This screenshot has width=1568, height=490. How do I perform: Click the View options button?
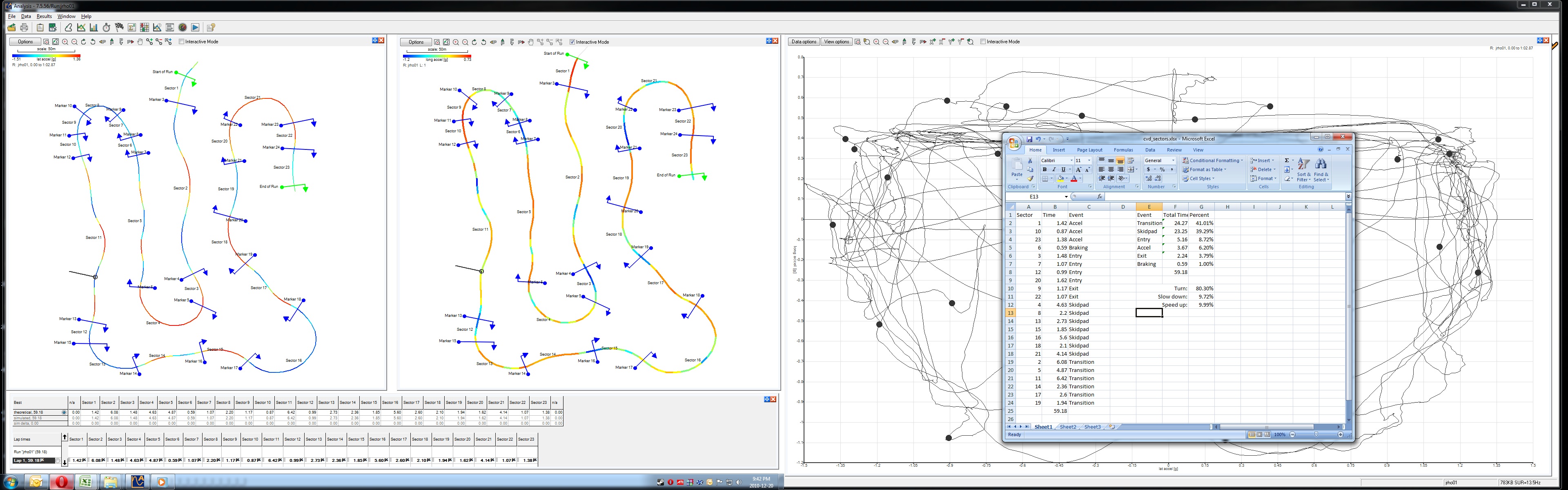(836, 42)
